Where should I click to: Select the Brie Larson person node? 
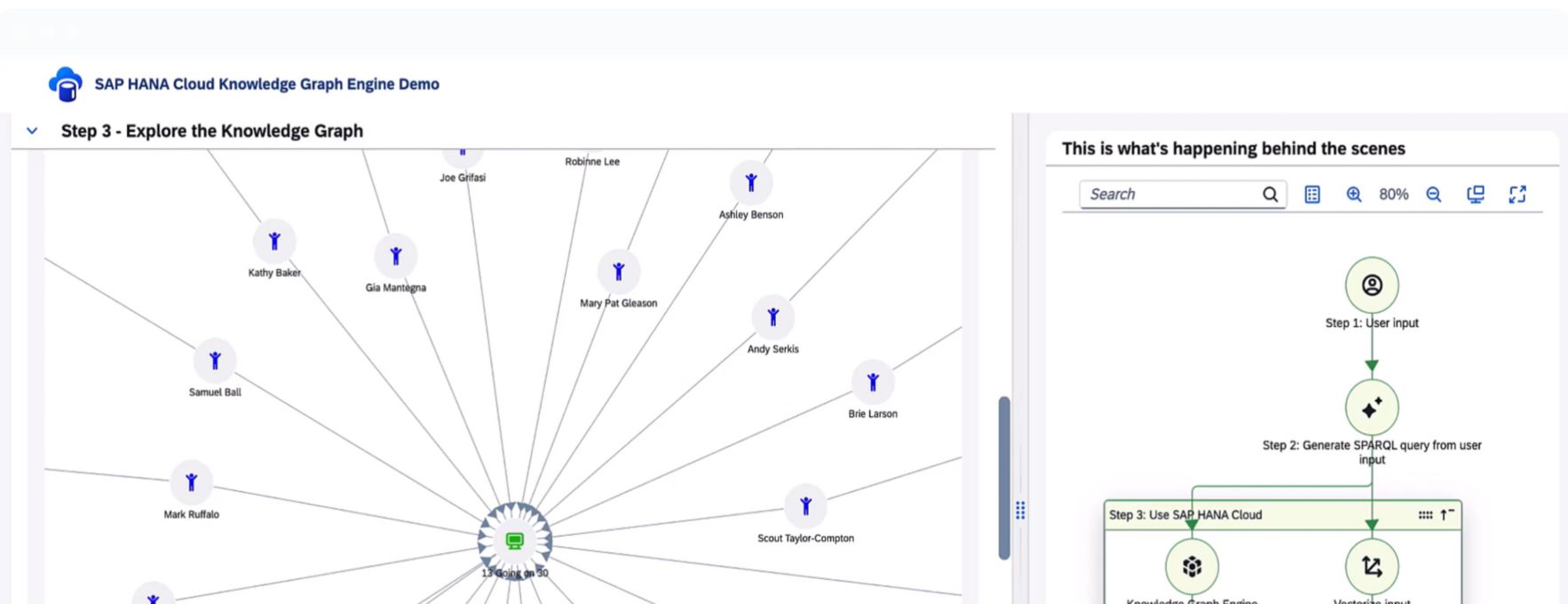click(x=873, y=382)
